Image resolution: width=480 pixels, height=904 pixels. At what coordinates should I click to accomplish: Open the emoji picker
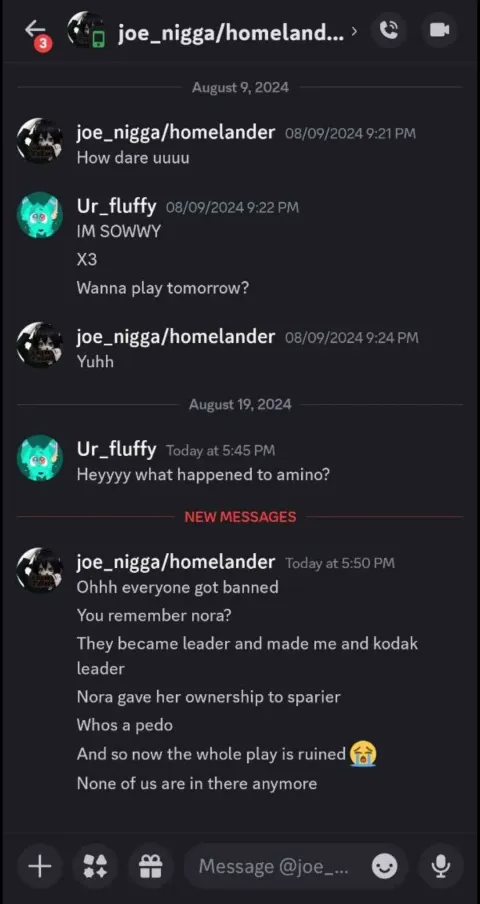point(384,866)
